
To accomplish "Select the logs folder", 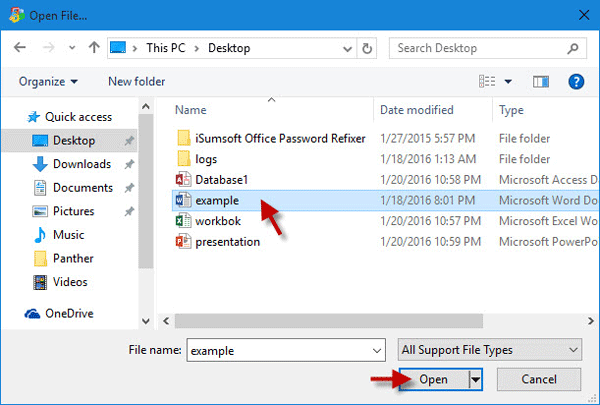I will coord(206,159).
